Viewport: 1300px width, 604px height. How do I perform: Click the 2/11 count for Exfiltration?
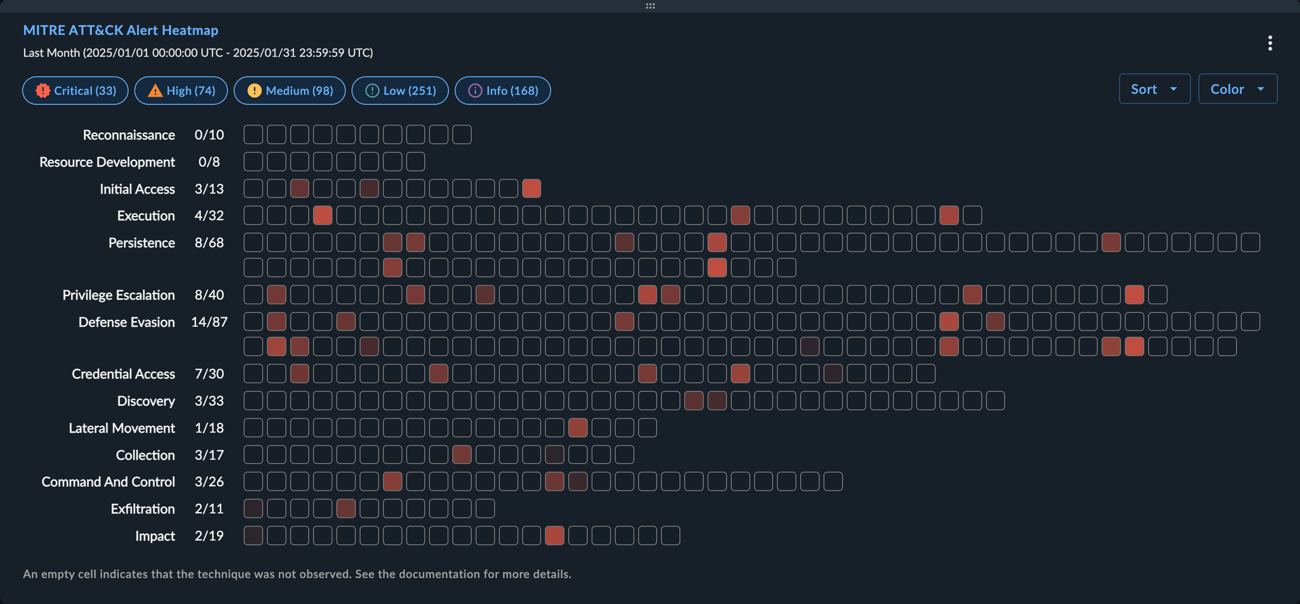click(x=209, y=509)
